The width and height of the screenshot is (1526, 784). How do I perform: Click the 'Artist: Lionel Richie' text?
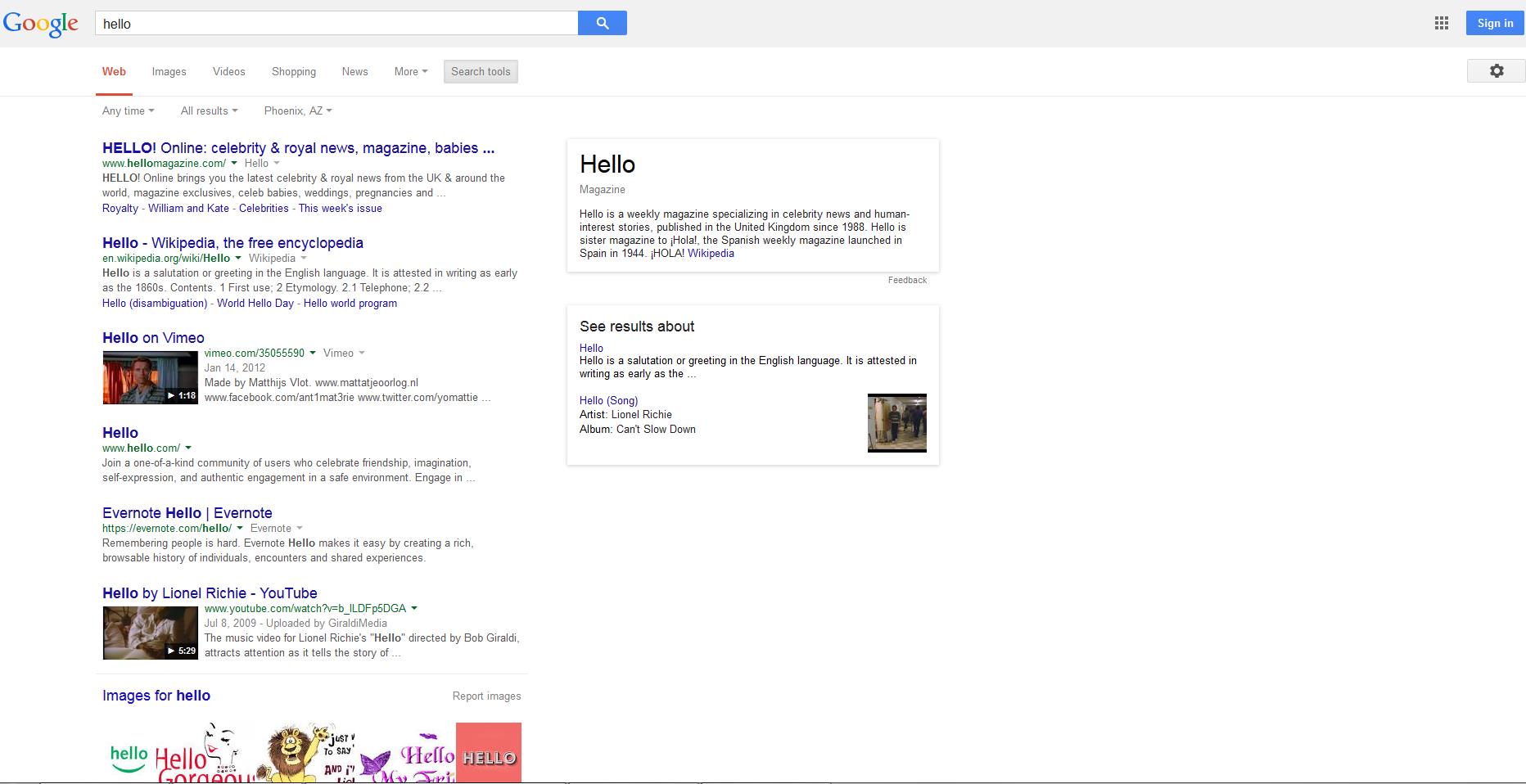(625, 415)
